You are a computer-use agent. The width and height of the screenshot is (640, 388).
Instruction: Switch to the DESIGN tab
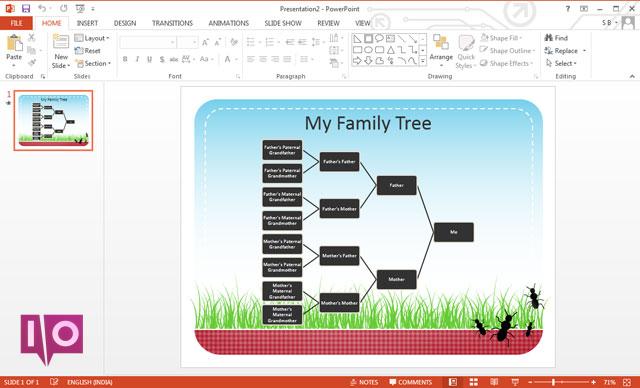click(125, 23)
